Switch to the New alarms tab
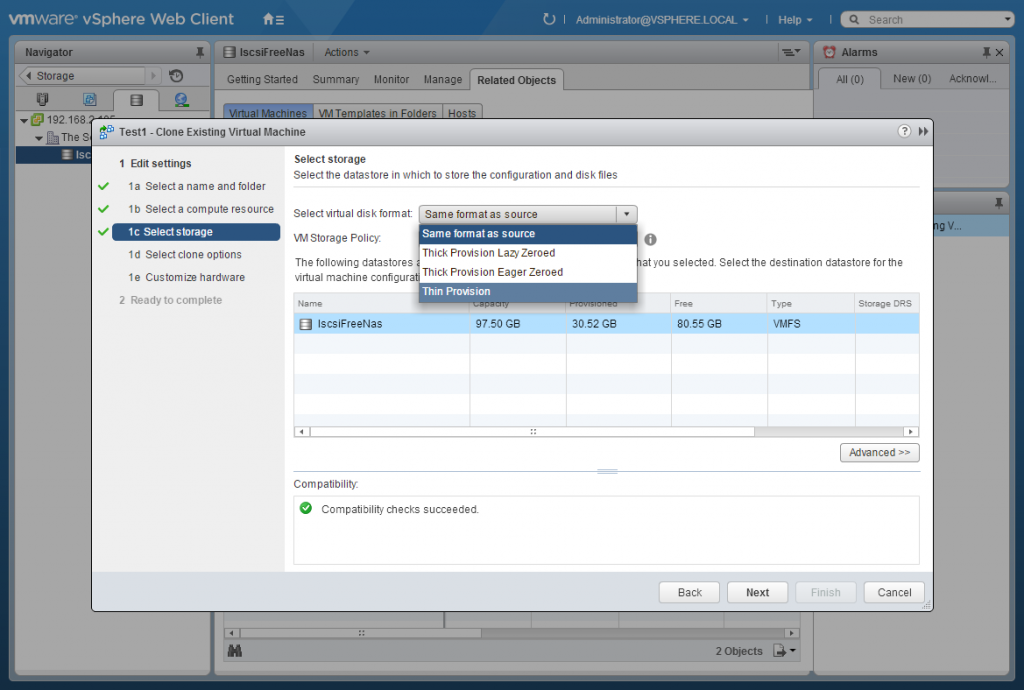 pyautogui.click(x=910, y=77)
